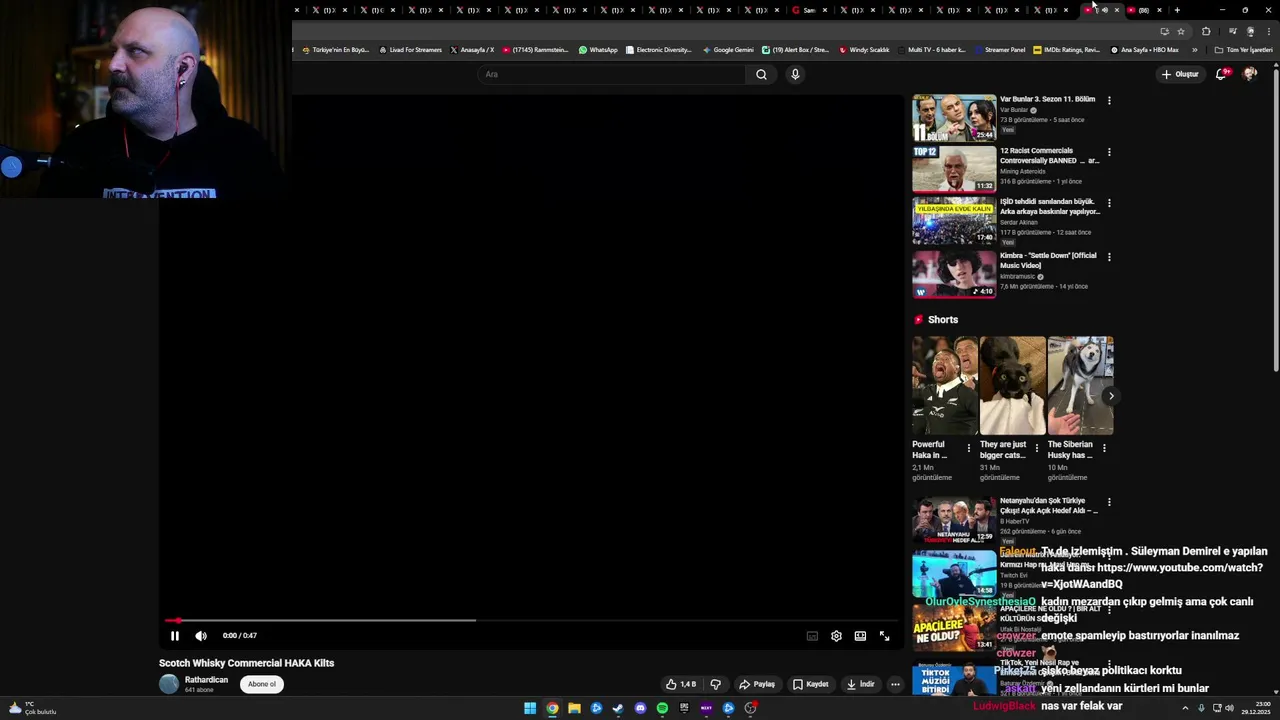
Task: Open the Chrome extensions puzzle icon
Action: (x=1206, y=31)
